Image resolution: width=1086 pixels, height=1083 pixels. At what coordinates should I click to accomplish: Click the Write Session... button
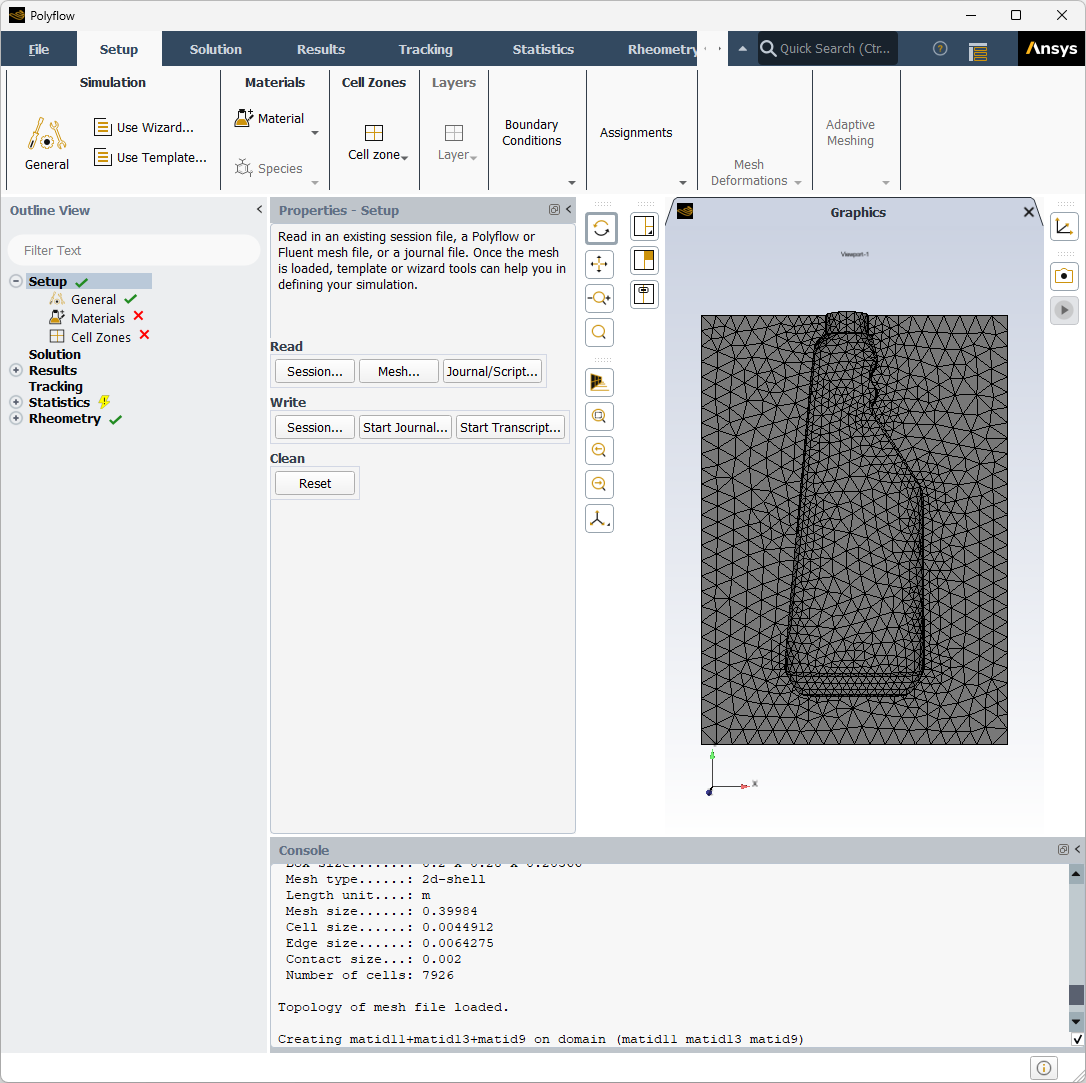point(315,427)
